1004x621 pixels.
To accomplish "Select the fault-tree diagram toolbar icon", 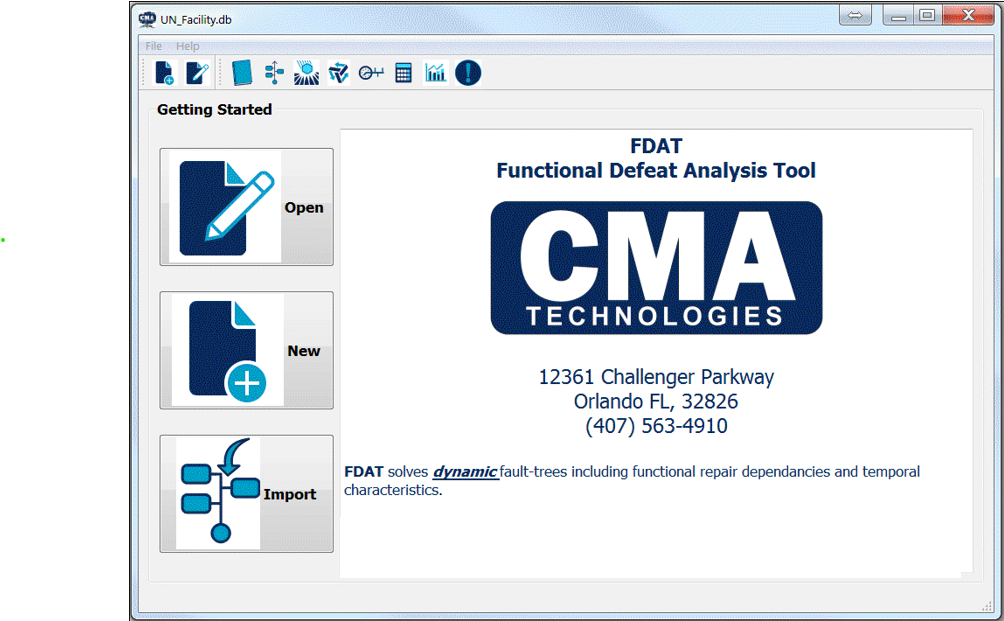I will (273, 72).
